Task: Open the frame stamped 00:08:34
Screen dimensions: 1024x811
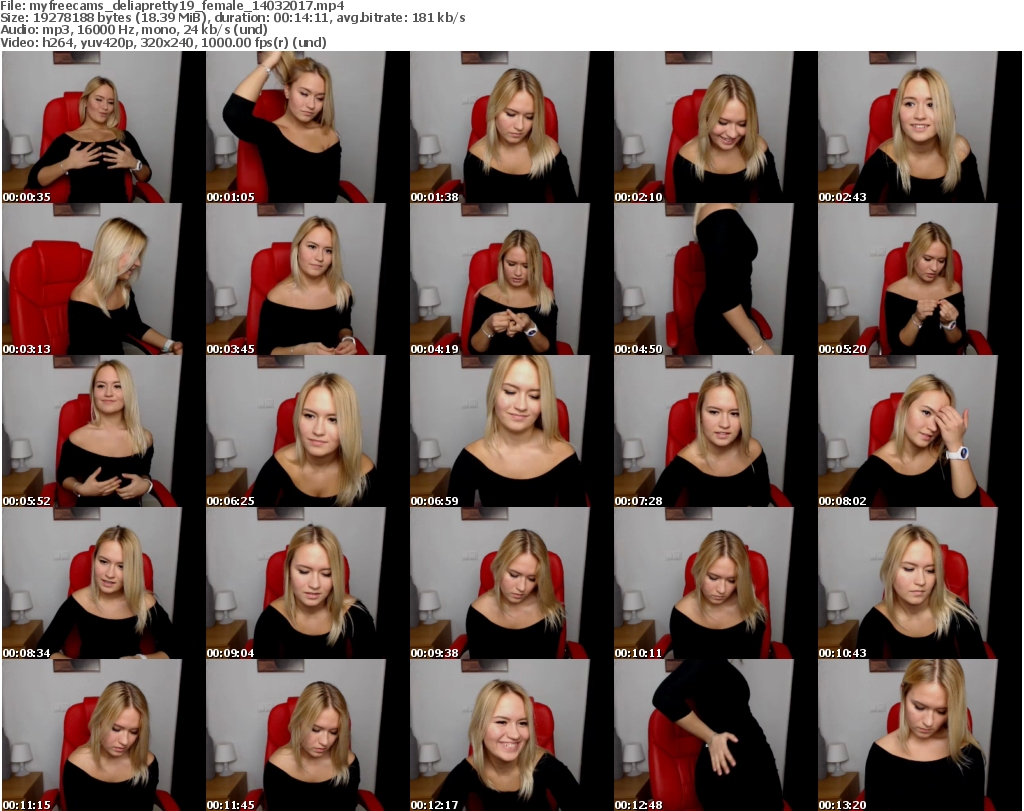Action: coord(103,583)
